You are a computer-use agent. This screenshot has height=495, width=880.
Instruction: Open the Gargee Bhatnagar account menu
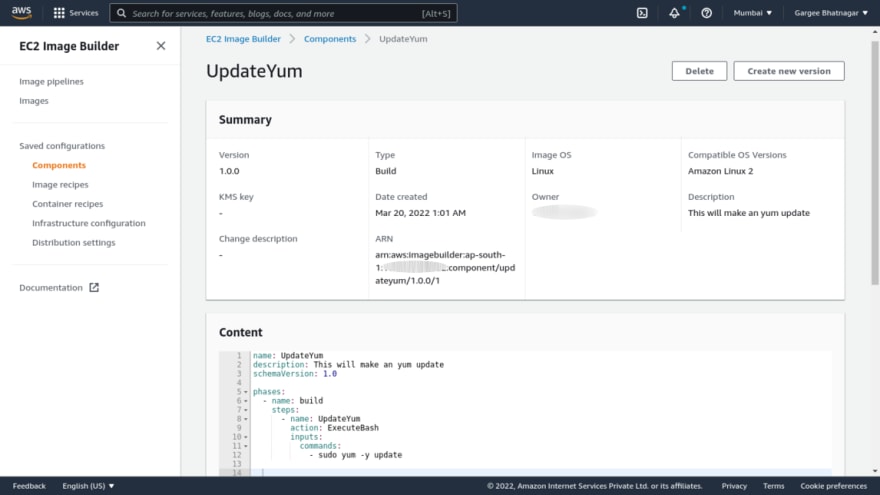click(x=831, y=13)
